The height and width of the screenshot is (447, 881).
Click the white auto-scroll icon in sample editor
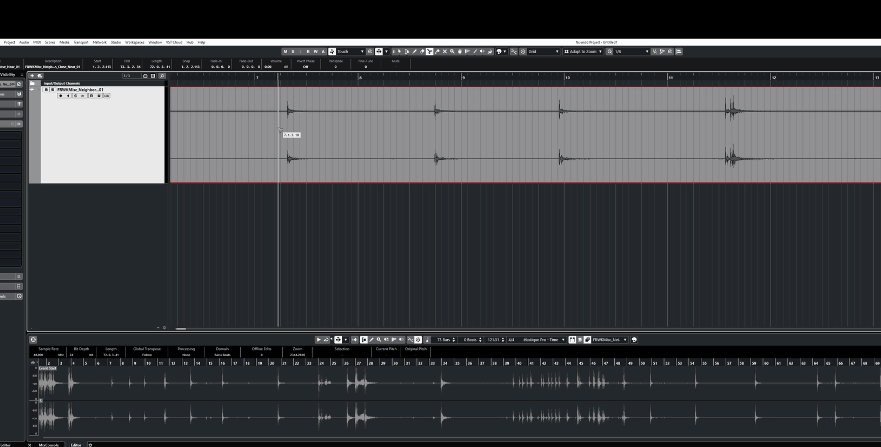tap(338, 340)
